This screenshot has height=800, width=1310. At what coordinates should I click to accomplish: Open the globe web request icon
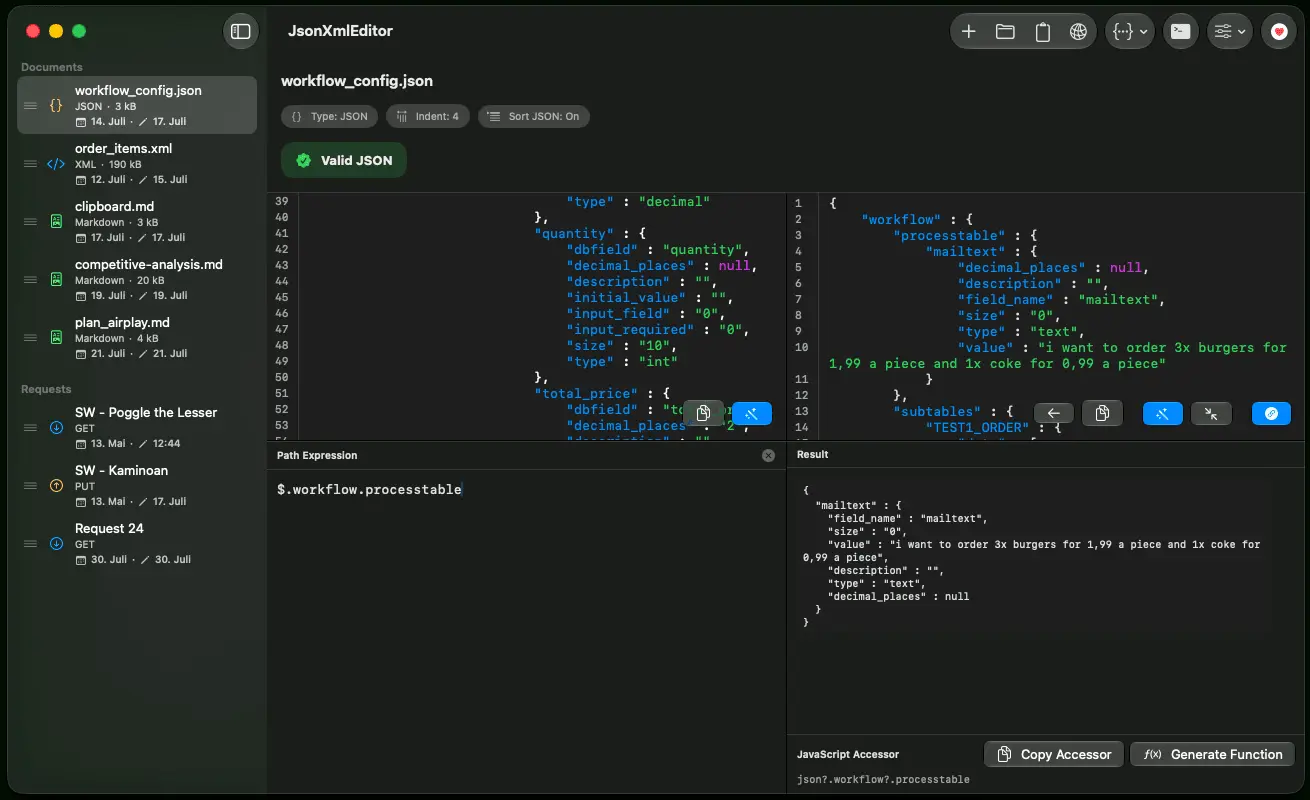coord(1078,31)
